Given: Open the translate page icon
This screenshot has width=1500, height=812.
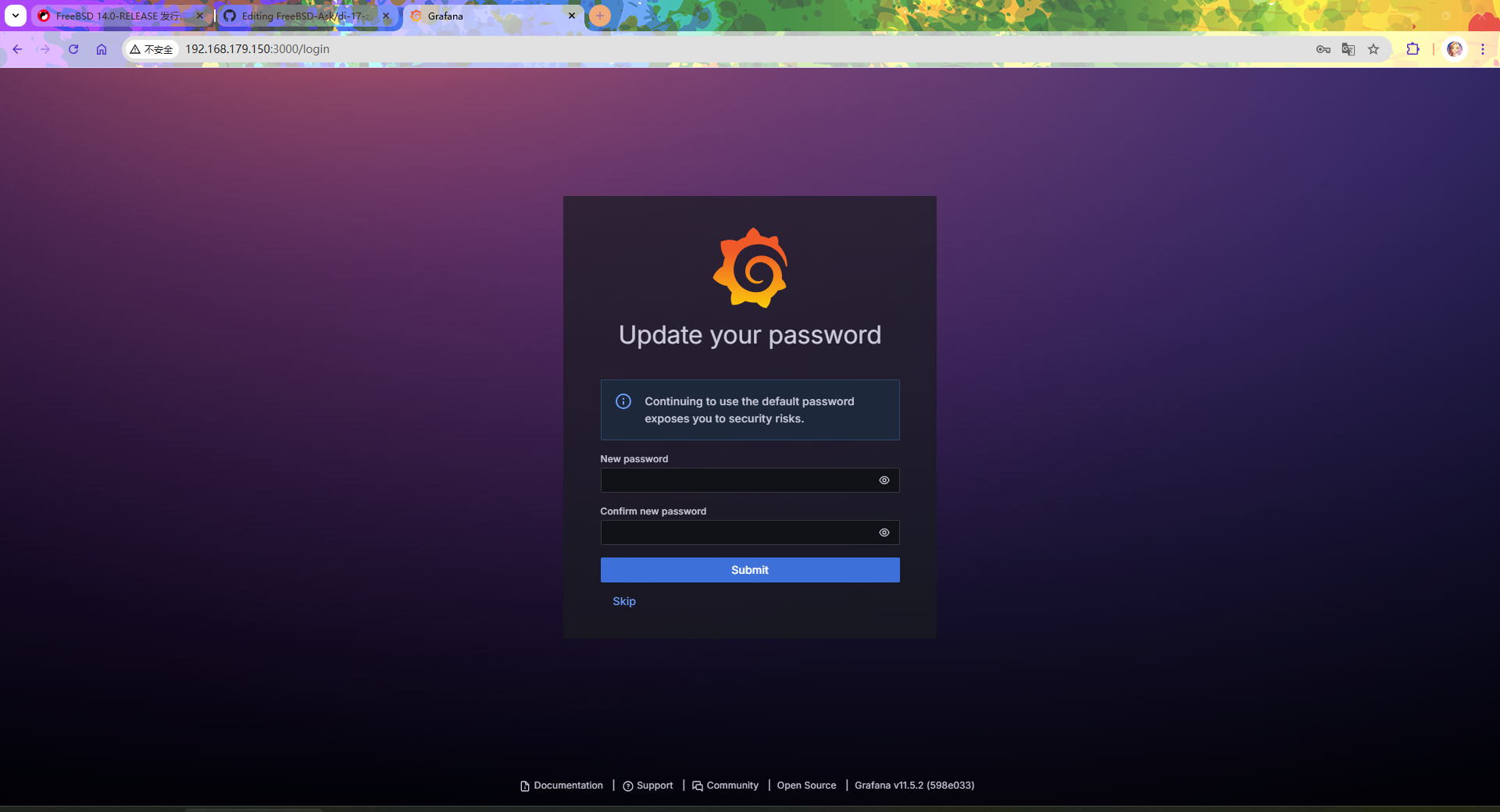Looking at the screenshot, I should point(1348,49).
